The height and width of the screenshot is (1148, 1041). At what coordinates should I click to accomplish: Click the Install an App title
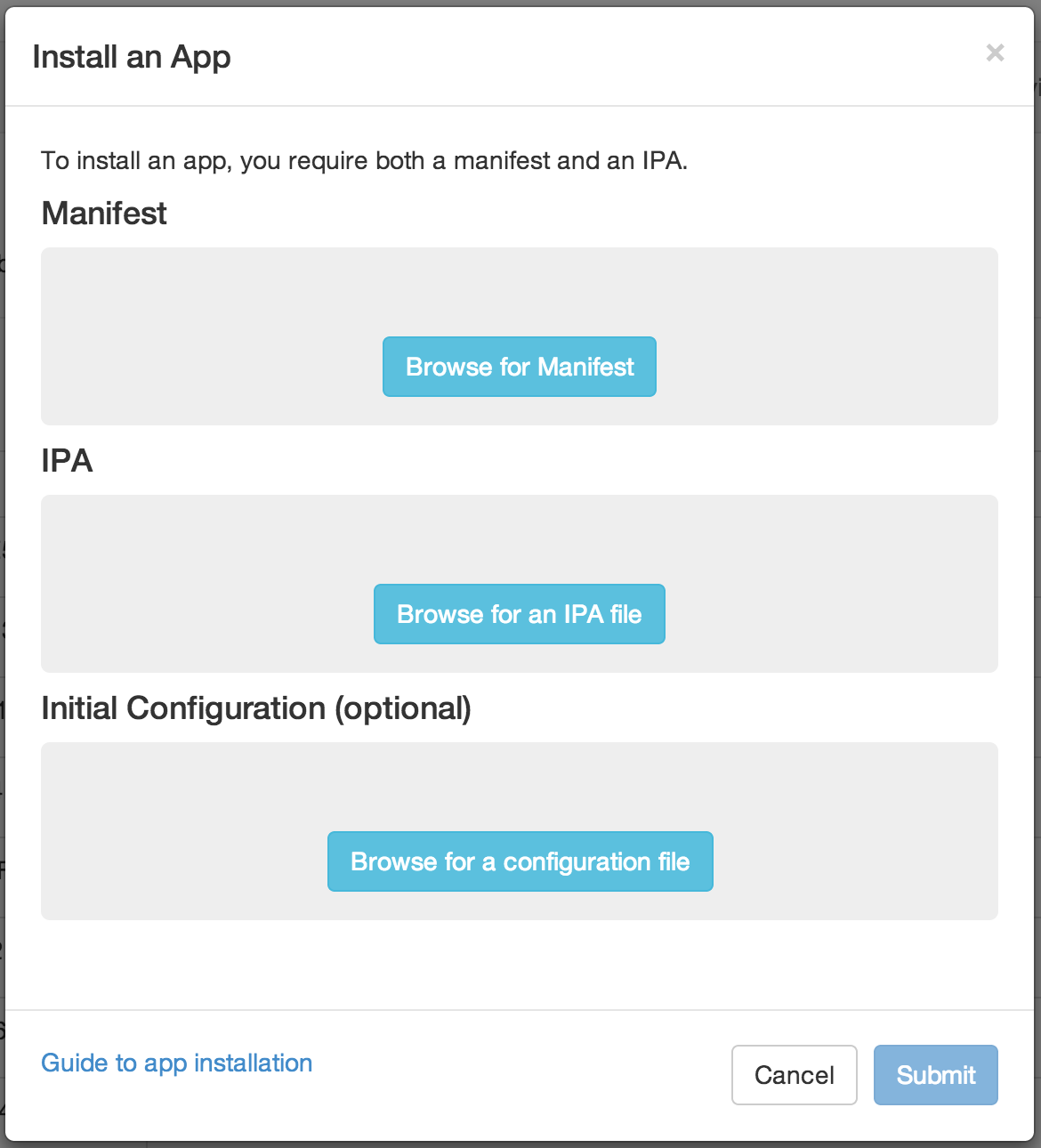(x=132, y=57)
